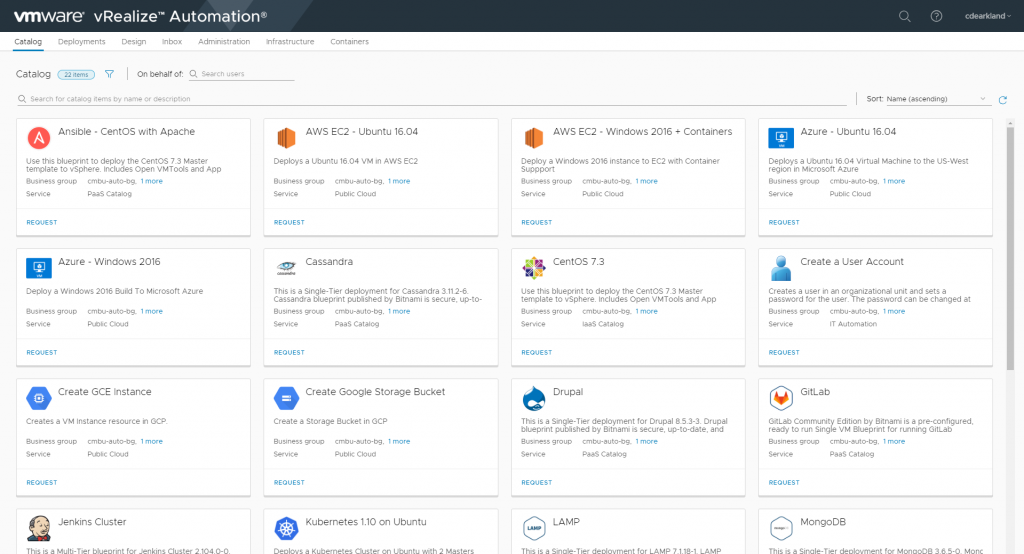Click '1 more' link in Azure - Windows 2016

pos(152,311)
